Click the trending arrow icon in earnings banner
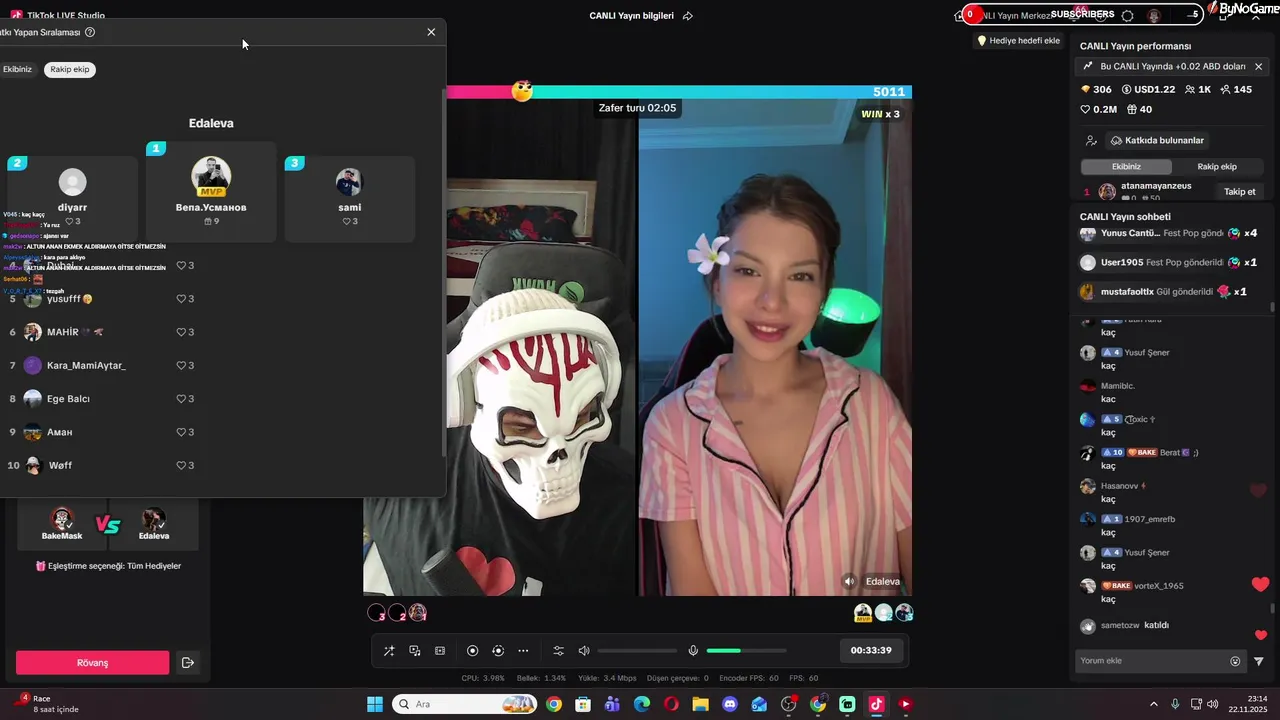Viewport: 1280px width, 720px height. click(x=1088, y=66)
